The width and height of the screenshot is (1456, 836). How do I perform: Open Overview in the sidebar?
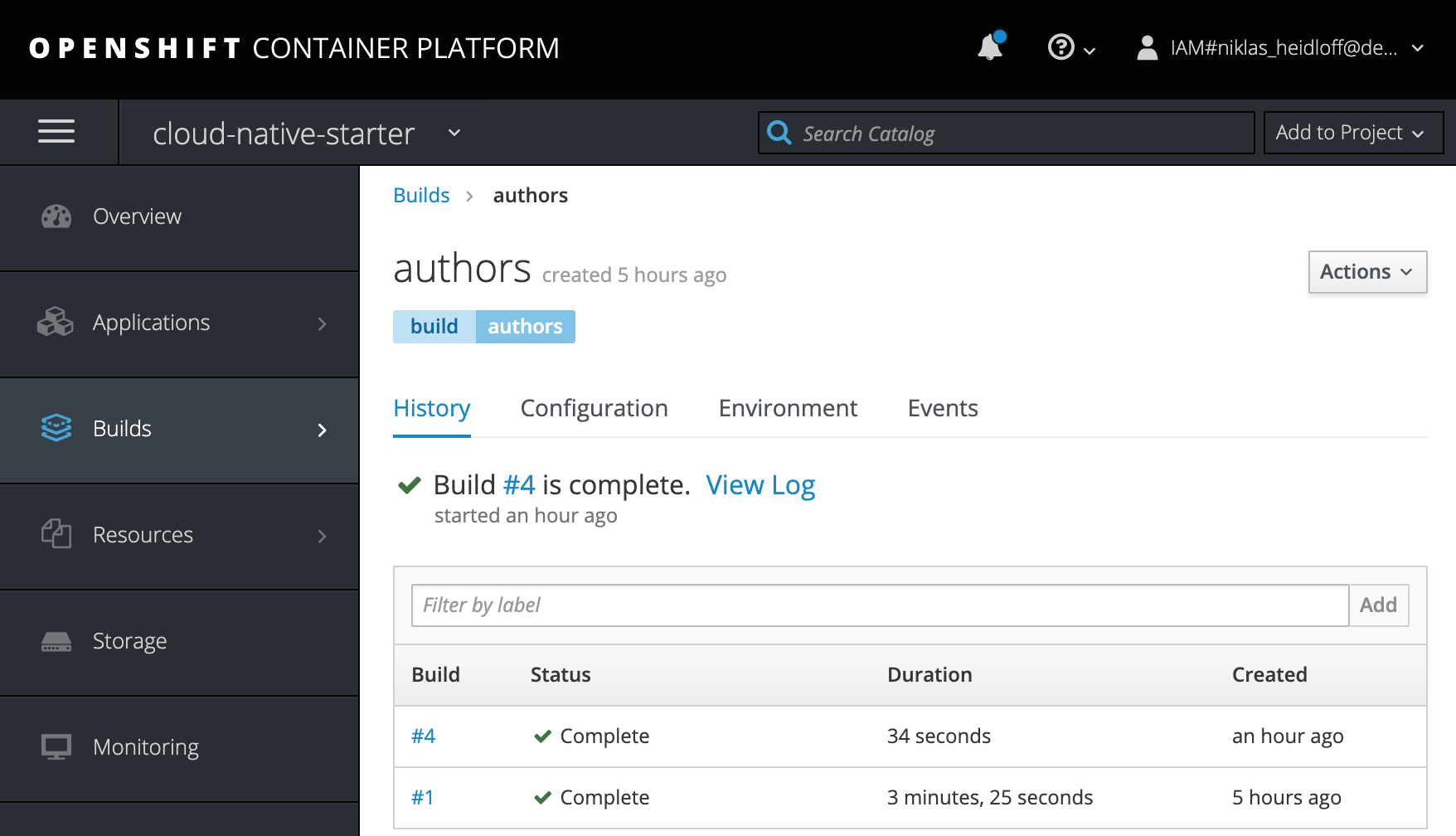coord(179,217)
